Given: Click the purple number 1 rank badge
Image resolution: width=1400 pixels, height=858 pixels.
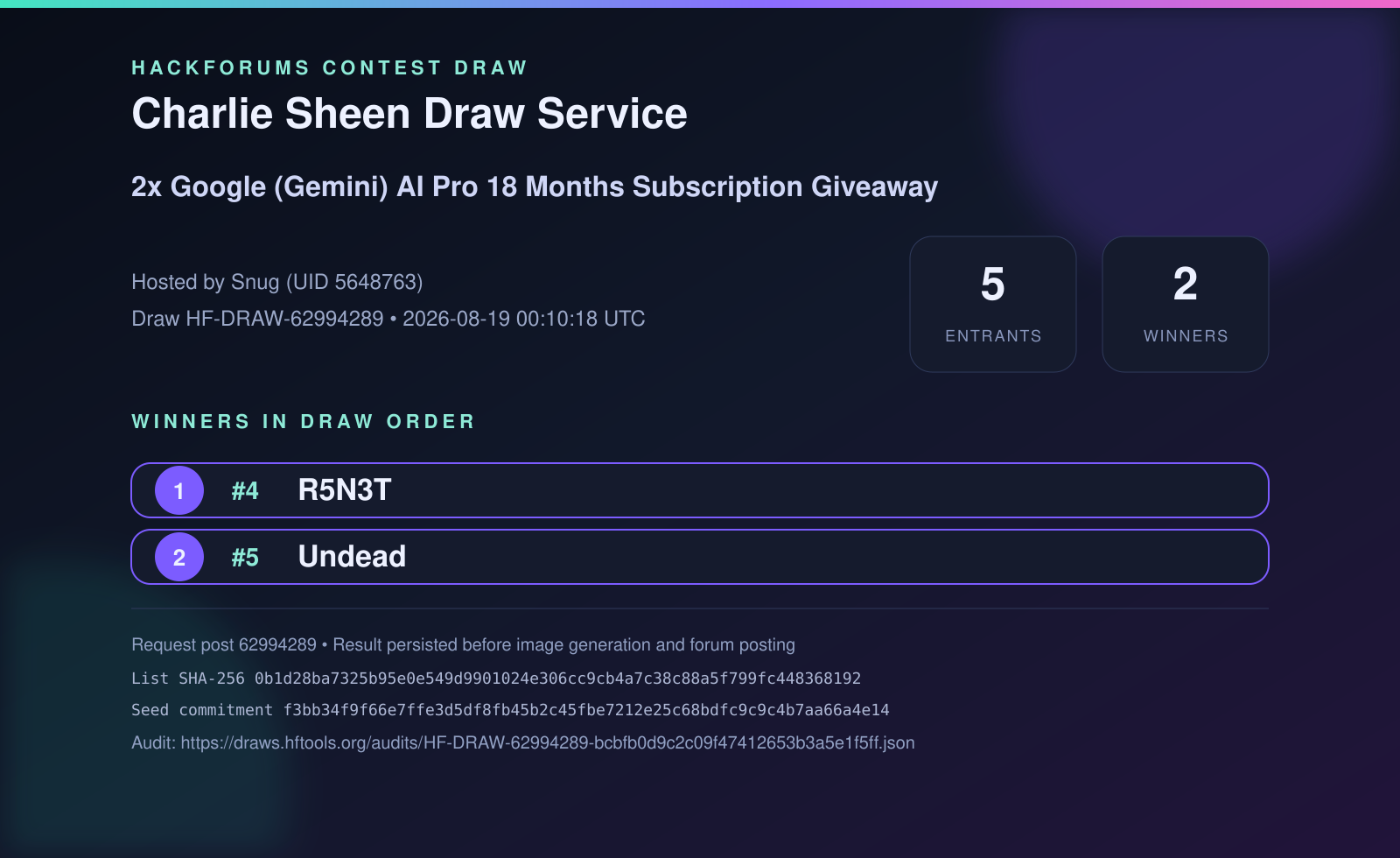Looking at the screenshot, I should click(179, 490).
